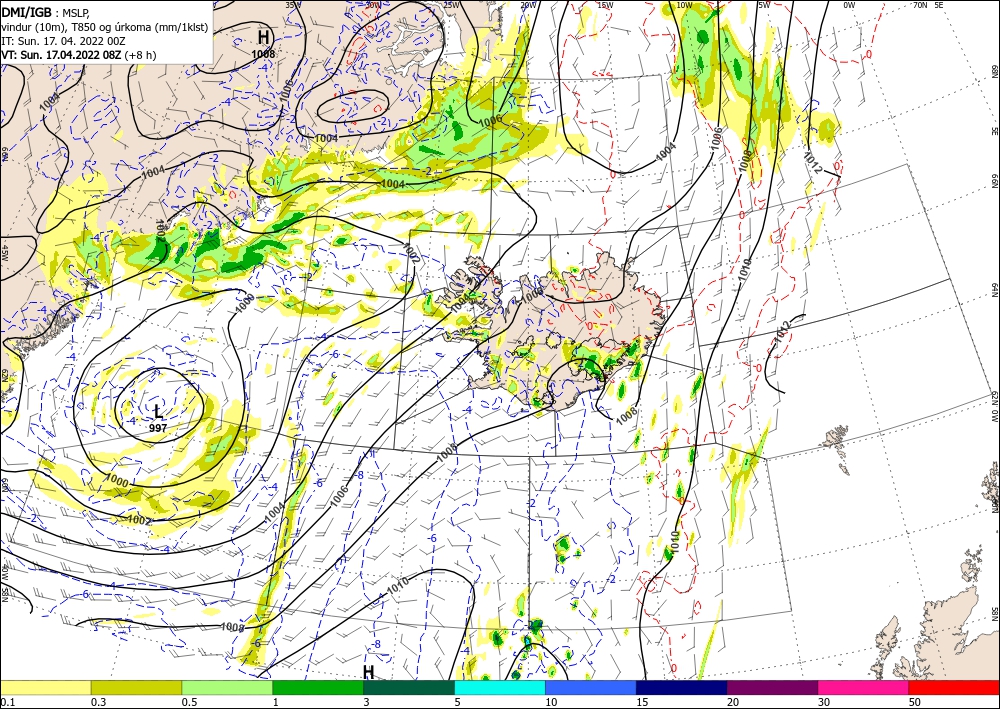
Task: Click the '10W' longitude label at top
Action: click(x=684, y=5)
